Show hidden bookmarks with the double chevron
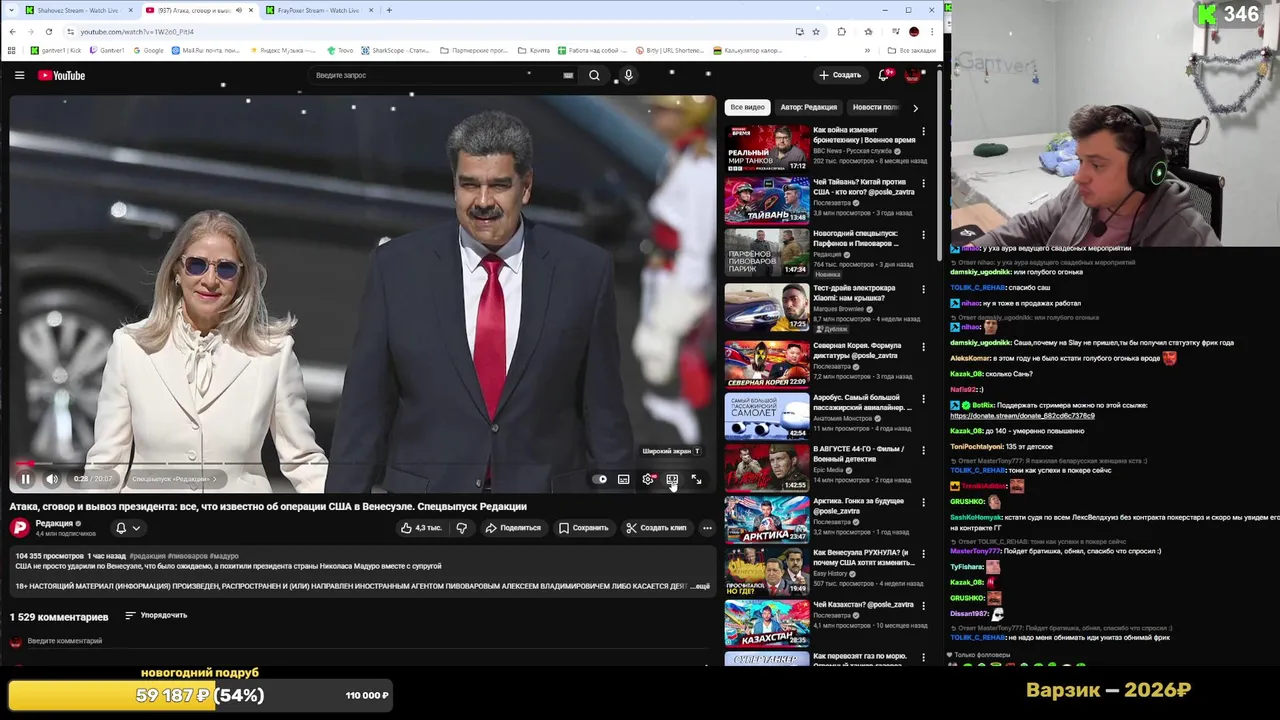 coord(868,50)
